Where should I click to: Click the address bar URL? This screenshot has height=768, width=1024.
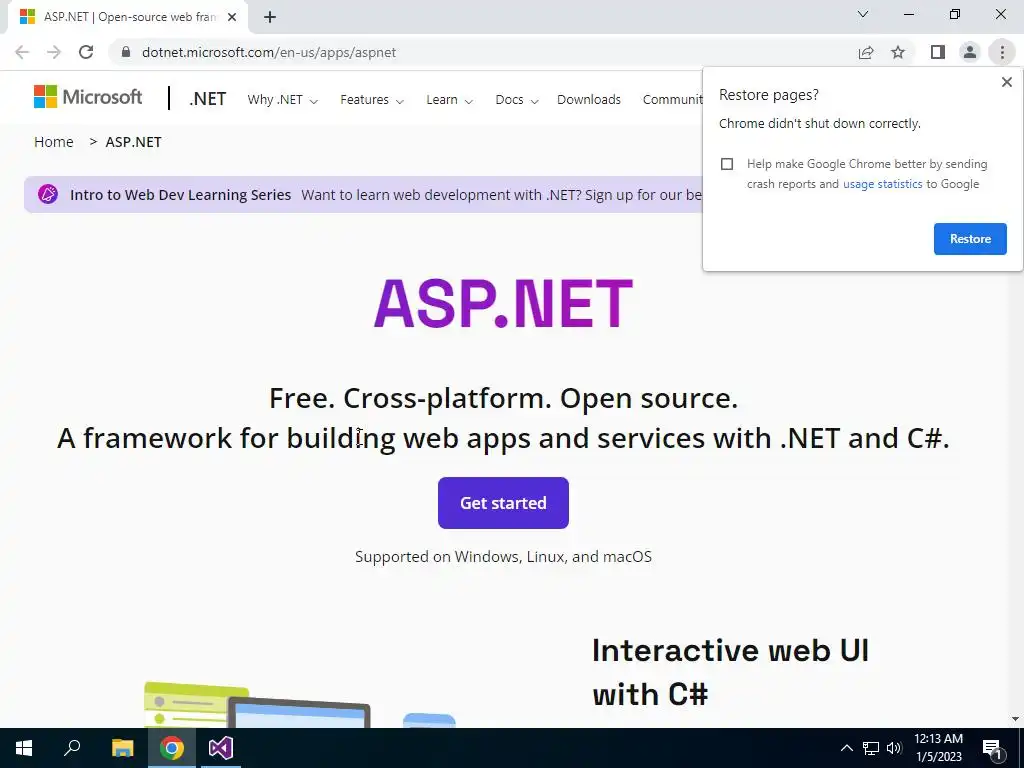[269, 52]
